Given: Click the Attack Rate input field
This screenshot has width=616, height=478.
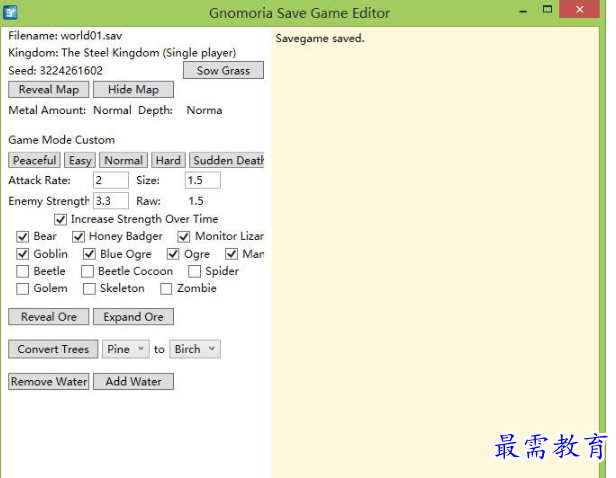Looking at the screenshot, I should pyautogui.click(x=111, y=180).
